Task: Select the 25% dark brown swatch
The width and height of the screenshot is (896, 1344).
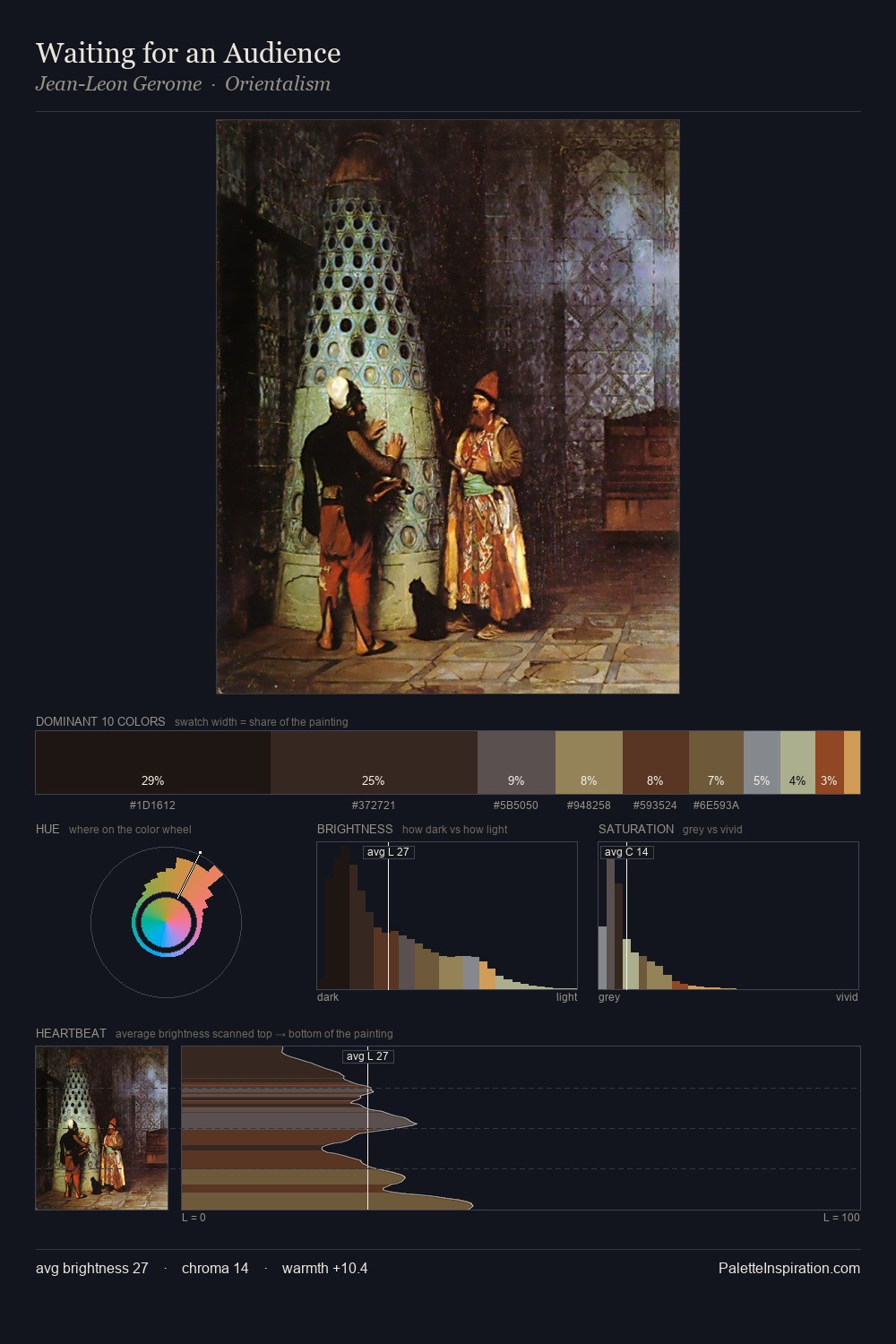Action: coord(374,762)
